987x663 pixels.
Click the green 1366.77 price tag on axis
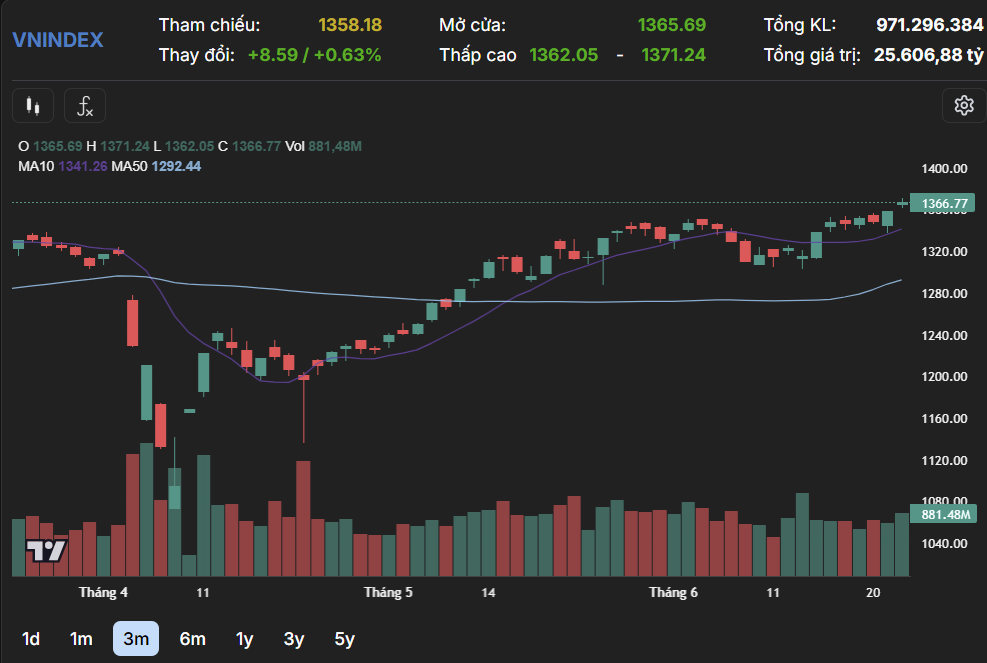tap(942, 203)
